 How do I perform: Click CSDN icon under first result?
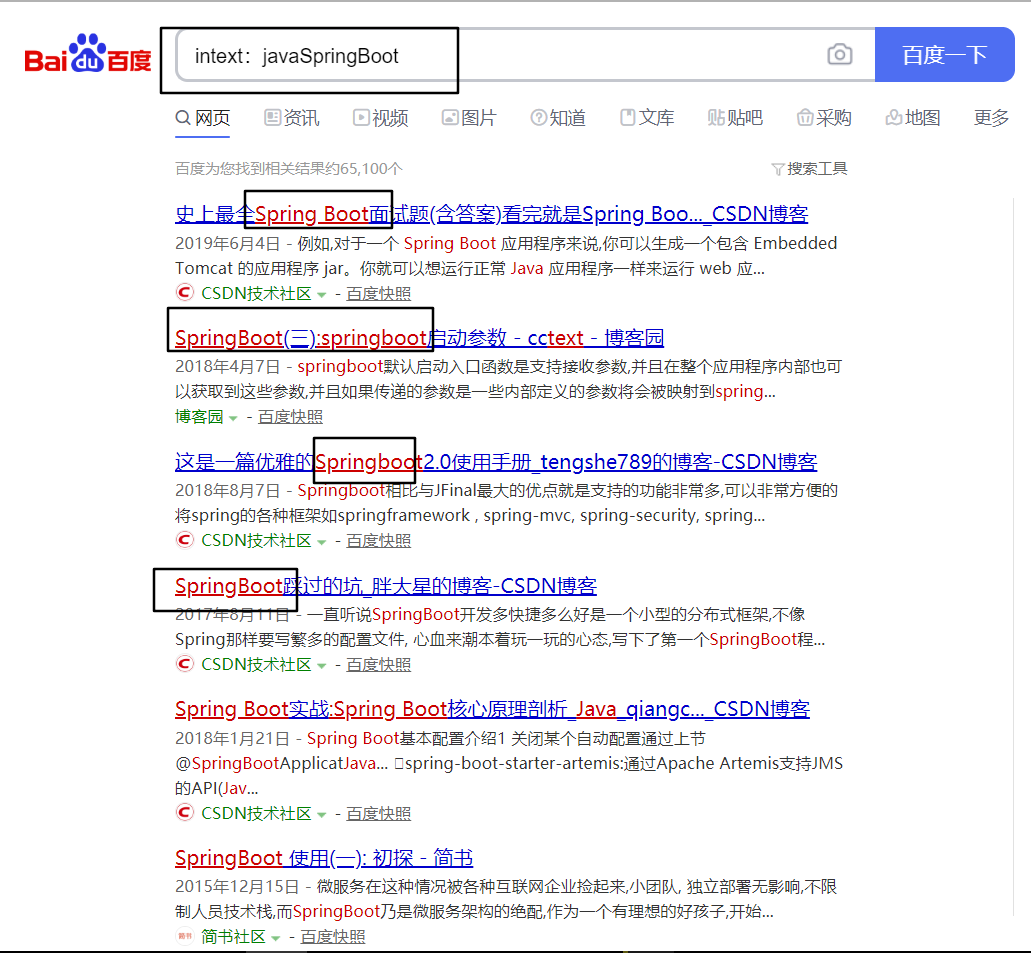(184, 293)
